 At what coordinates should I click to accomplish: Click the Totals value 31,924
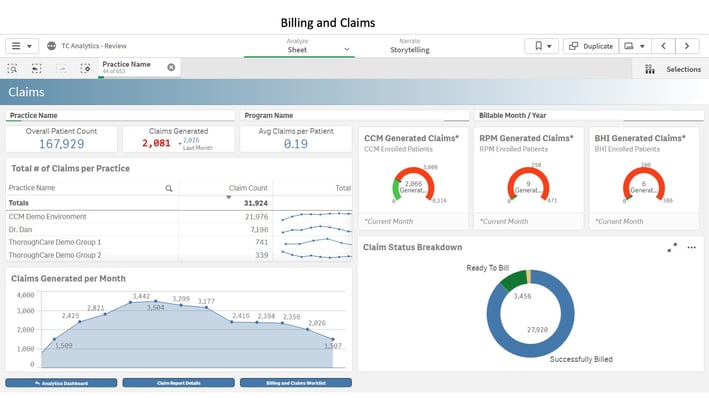(x=255, y=203)
